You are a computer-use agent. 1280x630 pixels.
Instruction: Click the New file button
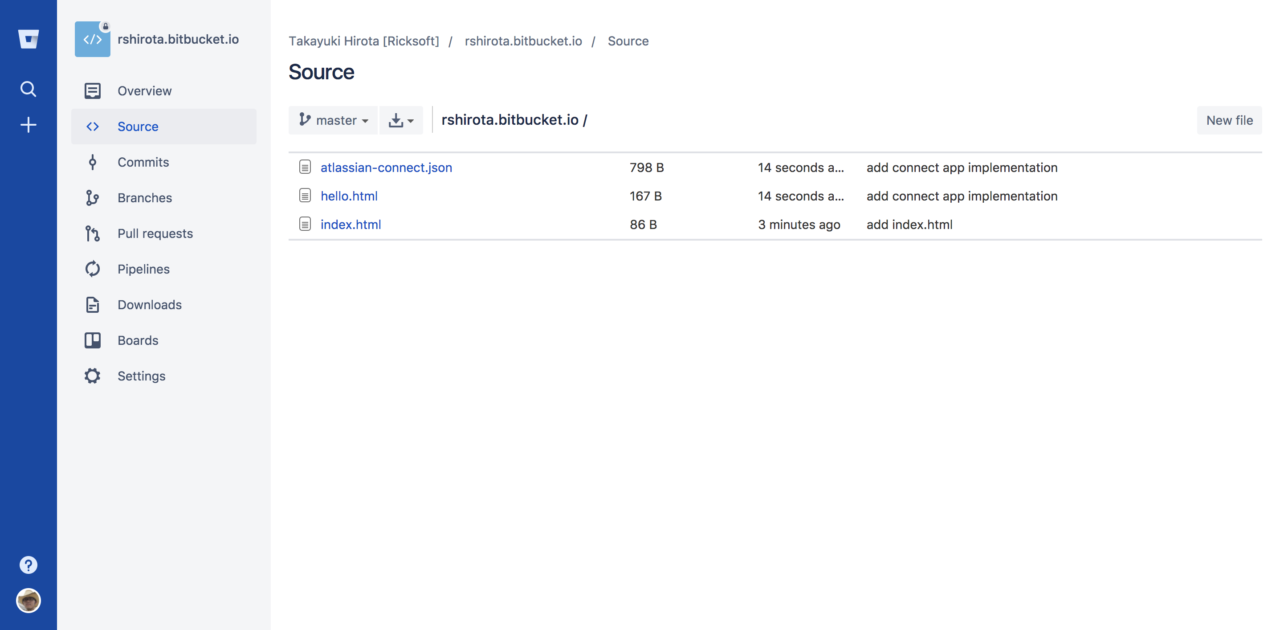point(1229,120)
